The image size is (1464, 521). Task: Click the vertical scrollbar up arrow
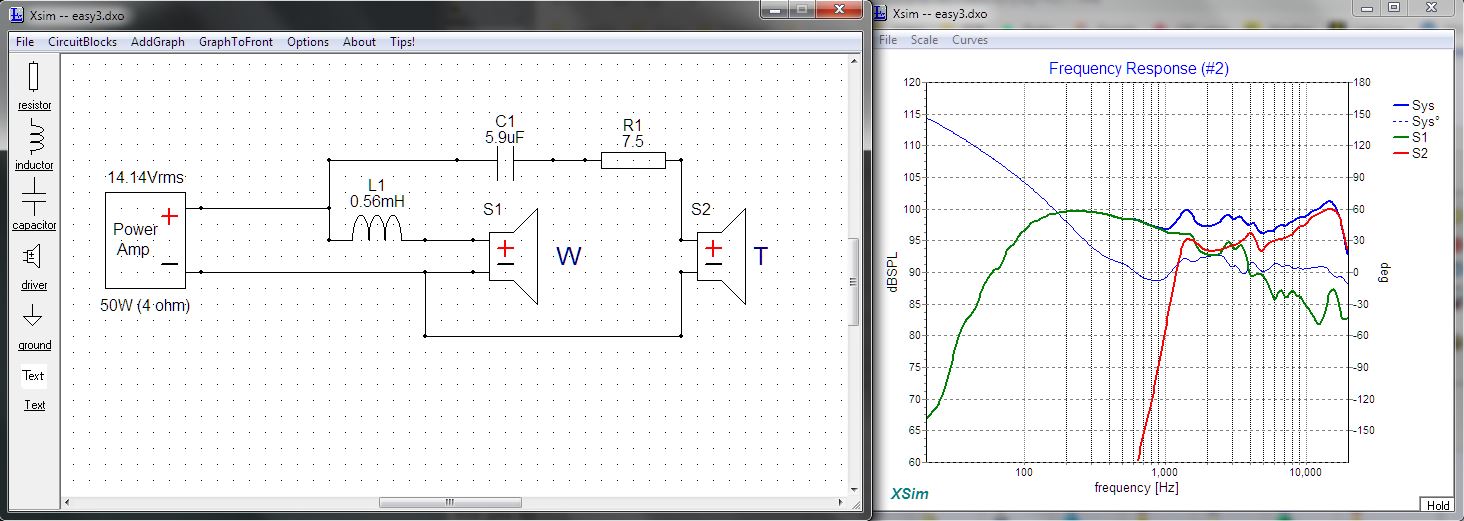[x=854, y=62]
